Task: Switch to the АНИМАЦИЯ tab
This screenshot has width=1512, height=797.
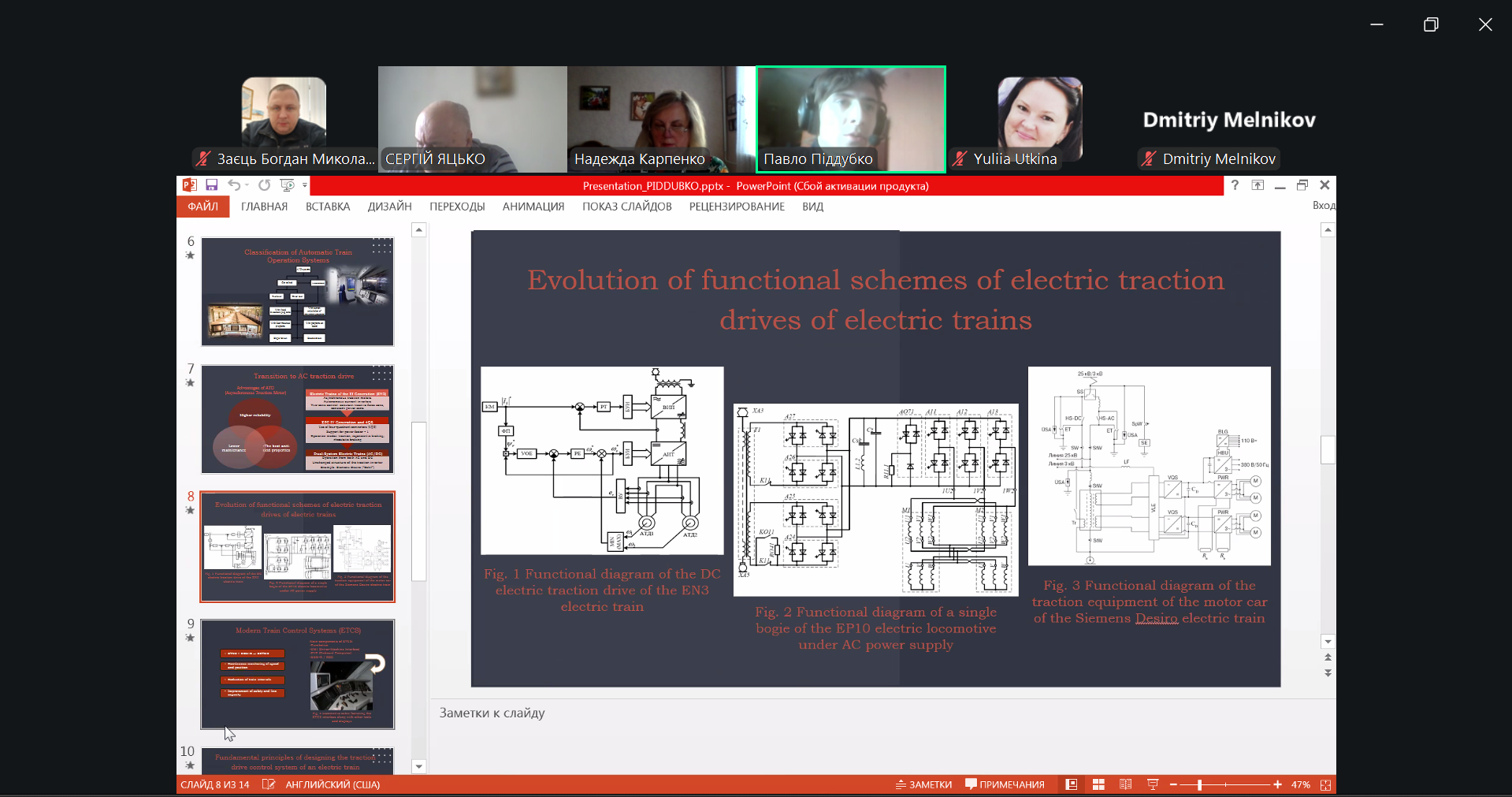Action: pyautogui.click(x=533, y=207)
